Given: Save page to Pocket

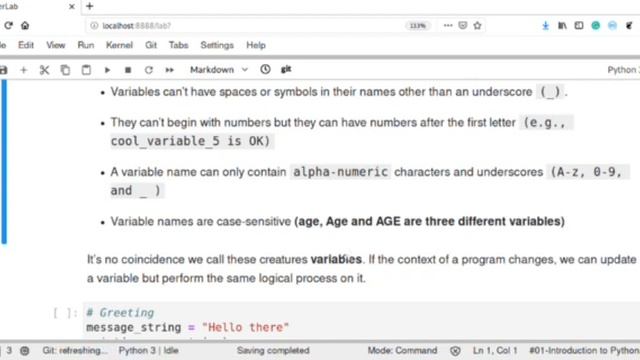Looking at the screenshot, I should 462,25.
